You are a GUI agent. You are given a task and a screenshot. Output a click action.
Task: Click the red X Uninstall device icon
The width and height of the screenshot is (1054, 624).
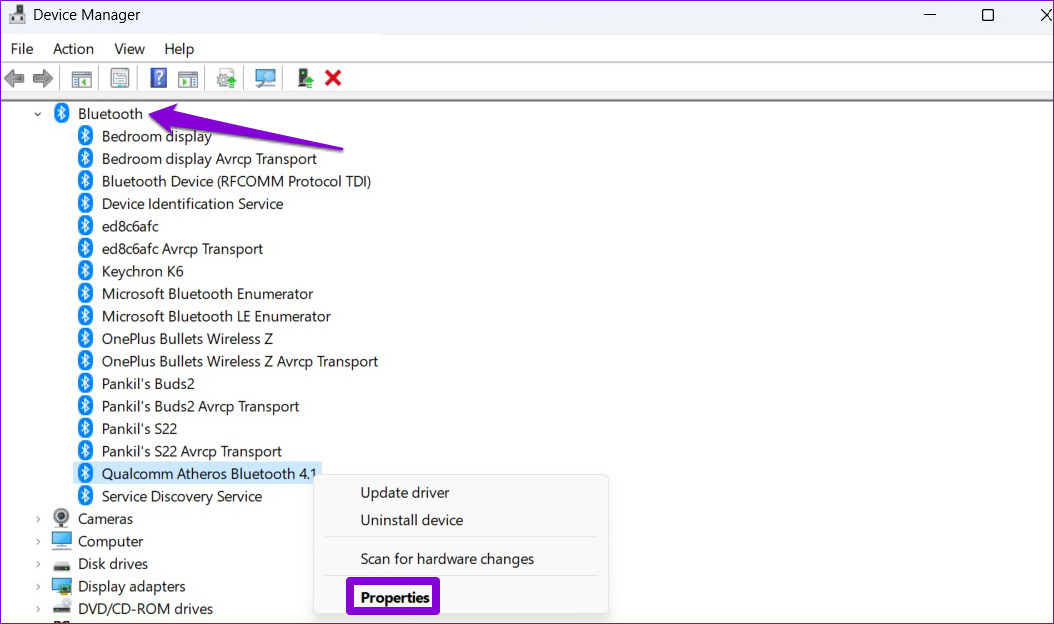[333, 78]
